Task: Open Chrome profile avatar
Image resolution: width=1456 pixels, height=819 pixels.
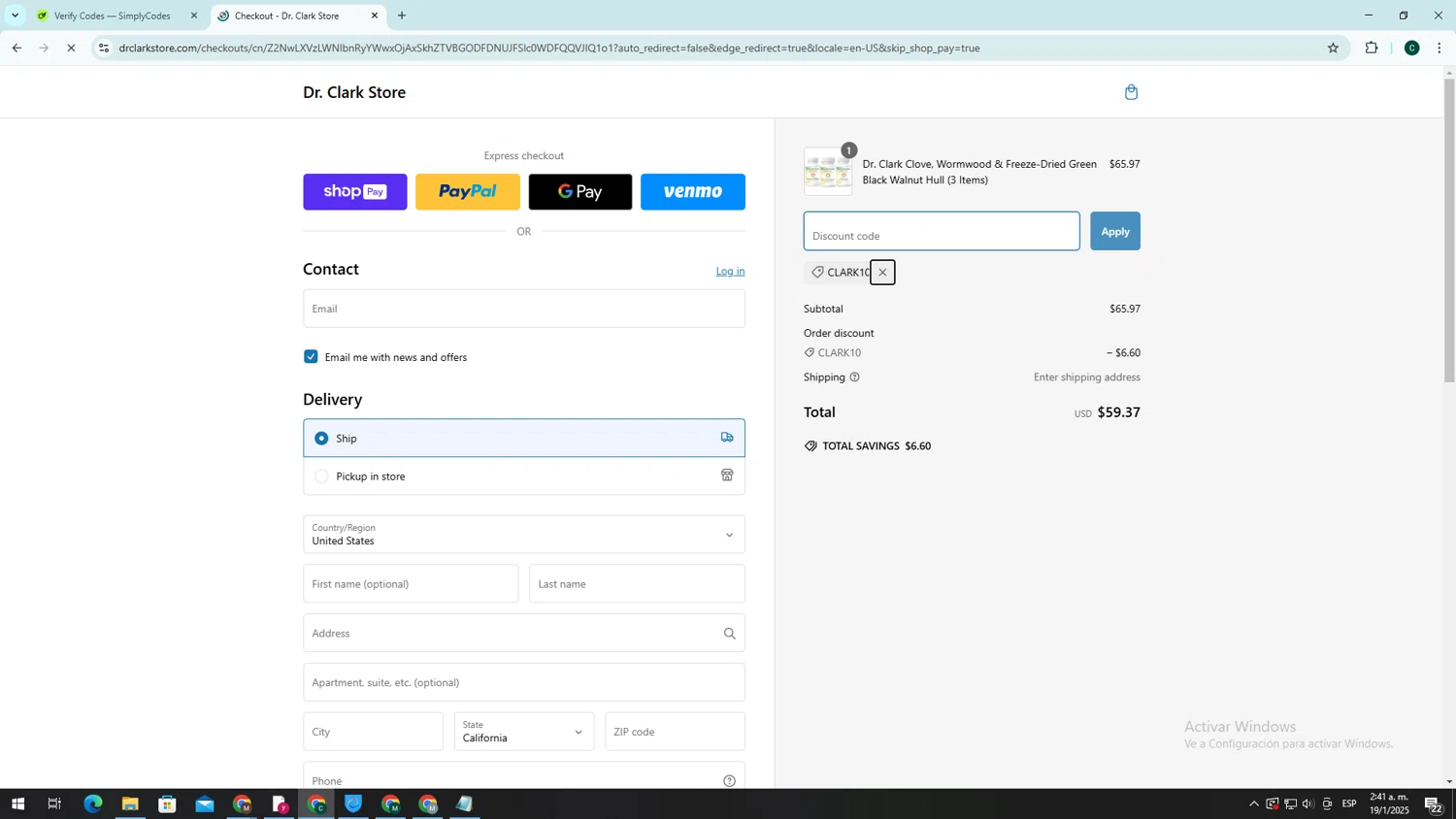Action: pos(1411,48)
